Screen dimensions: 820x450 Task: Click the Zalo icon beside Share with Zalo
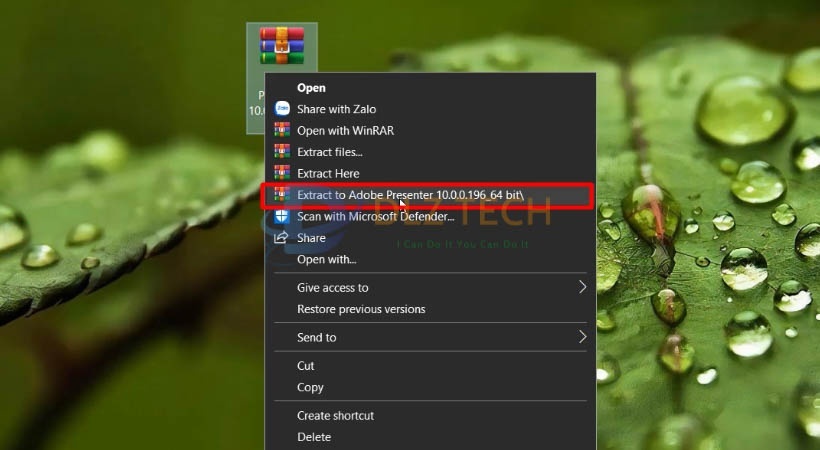pyautogui.click(x=282, y=109)
